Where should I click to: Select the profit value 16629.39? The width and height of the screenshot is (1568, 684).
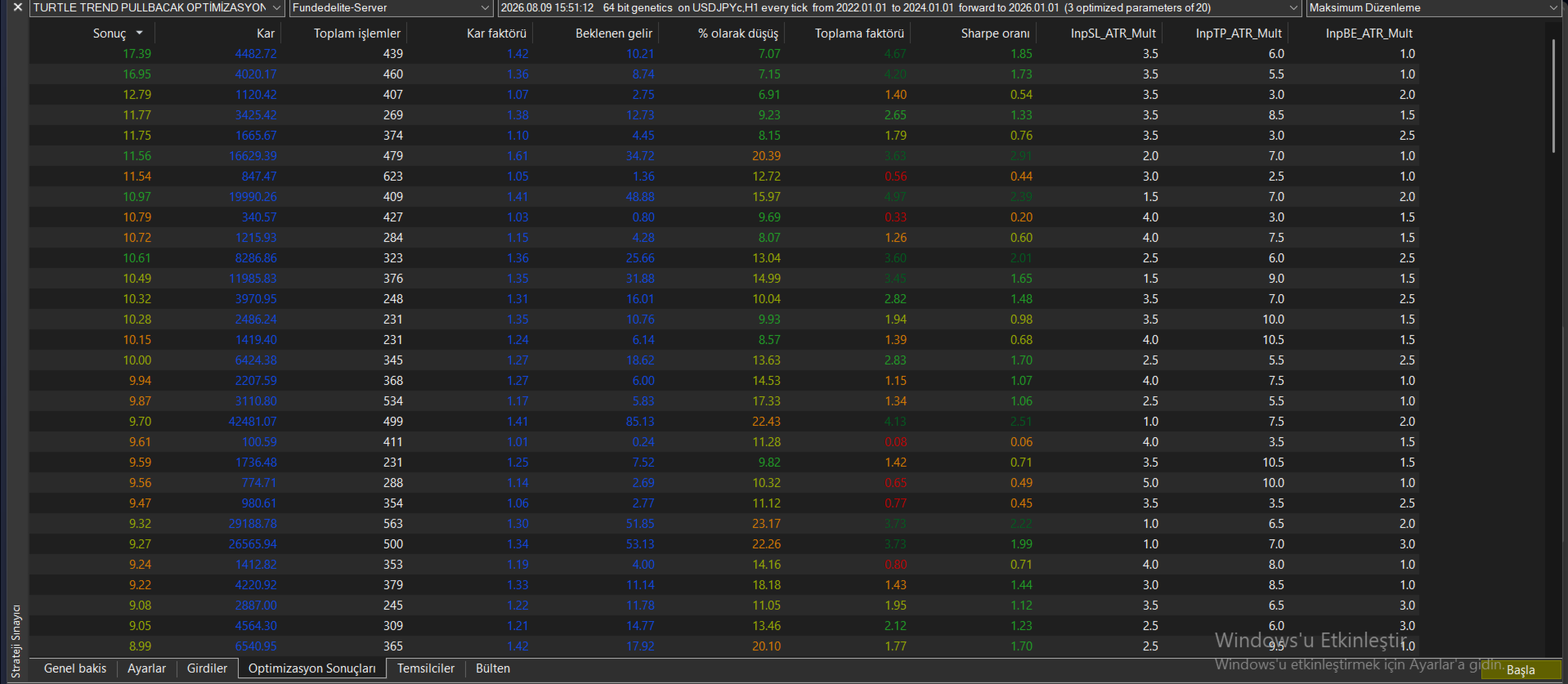click(253, 156)
